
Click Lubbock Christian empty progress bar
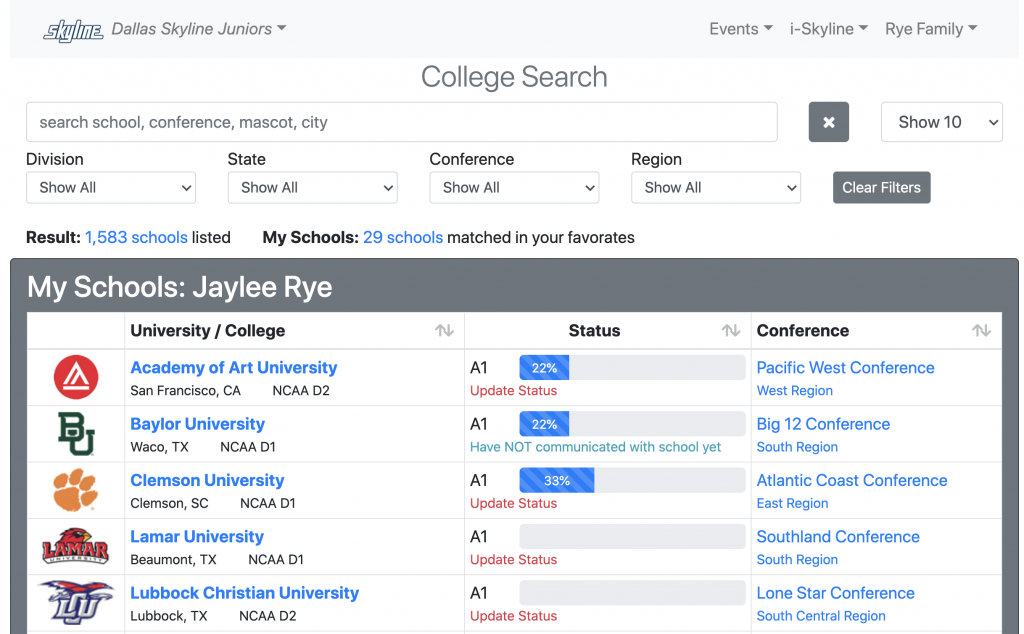632,592
